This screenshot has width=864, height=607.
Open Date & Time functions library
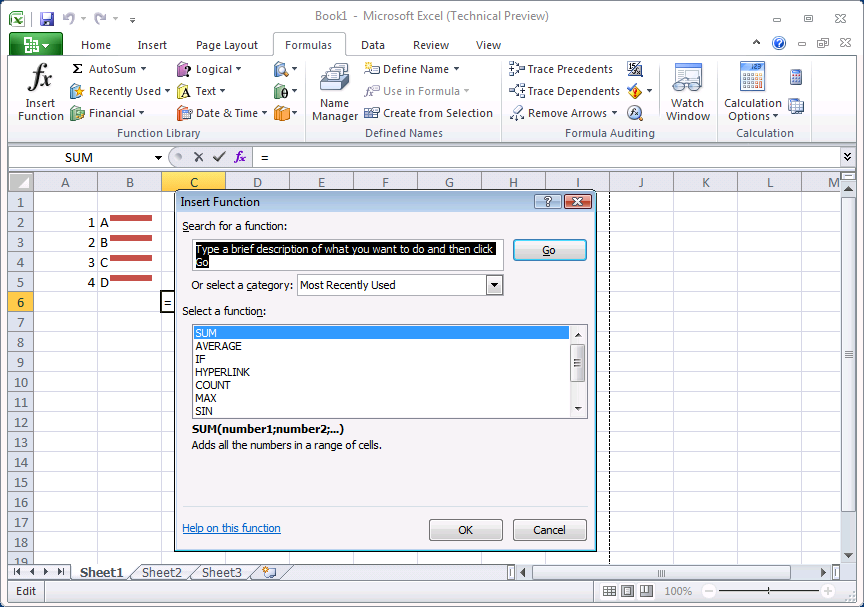point(222,113)
